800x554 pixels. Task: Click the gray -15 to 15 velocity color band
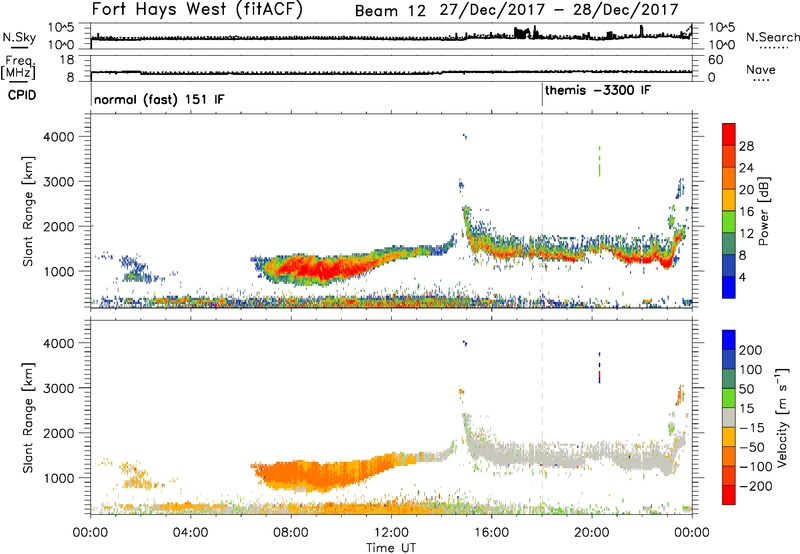tap(729, 417)
